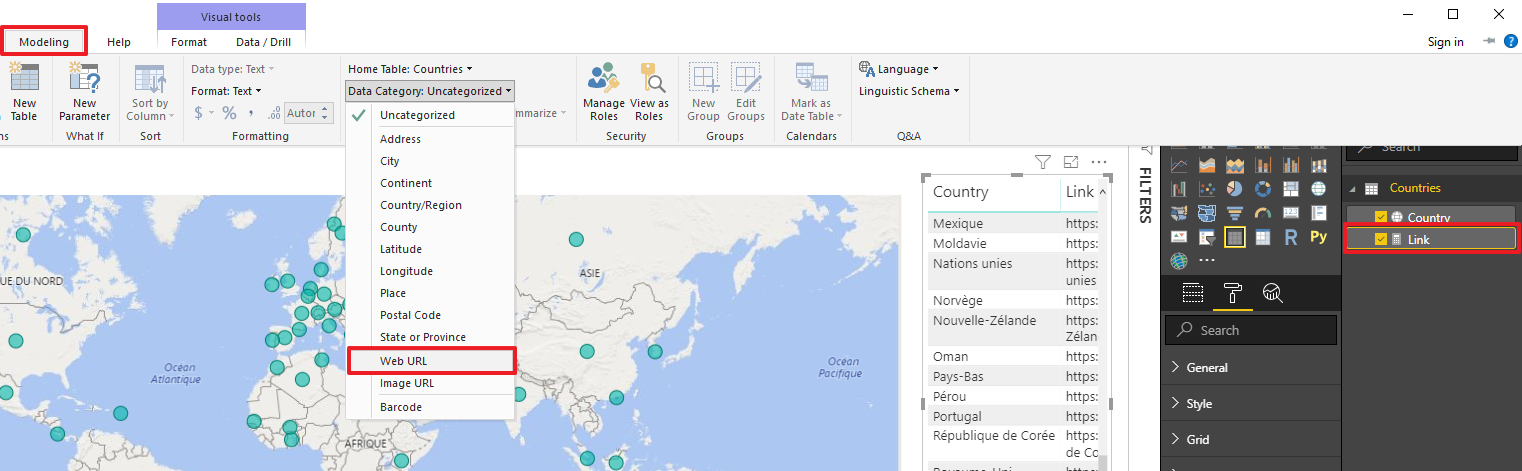Image resolution: width=1522 pixels, height=471 pixels.
Task: Open the Data / Drill tab
Action: pyautogui.click(x=263, y=42)
